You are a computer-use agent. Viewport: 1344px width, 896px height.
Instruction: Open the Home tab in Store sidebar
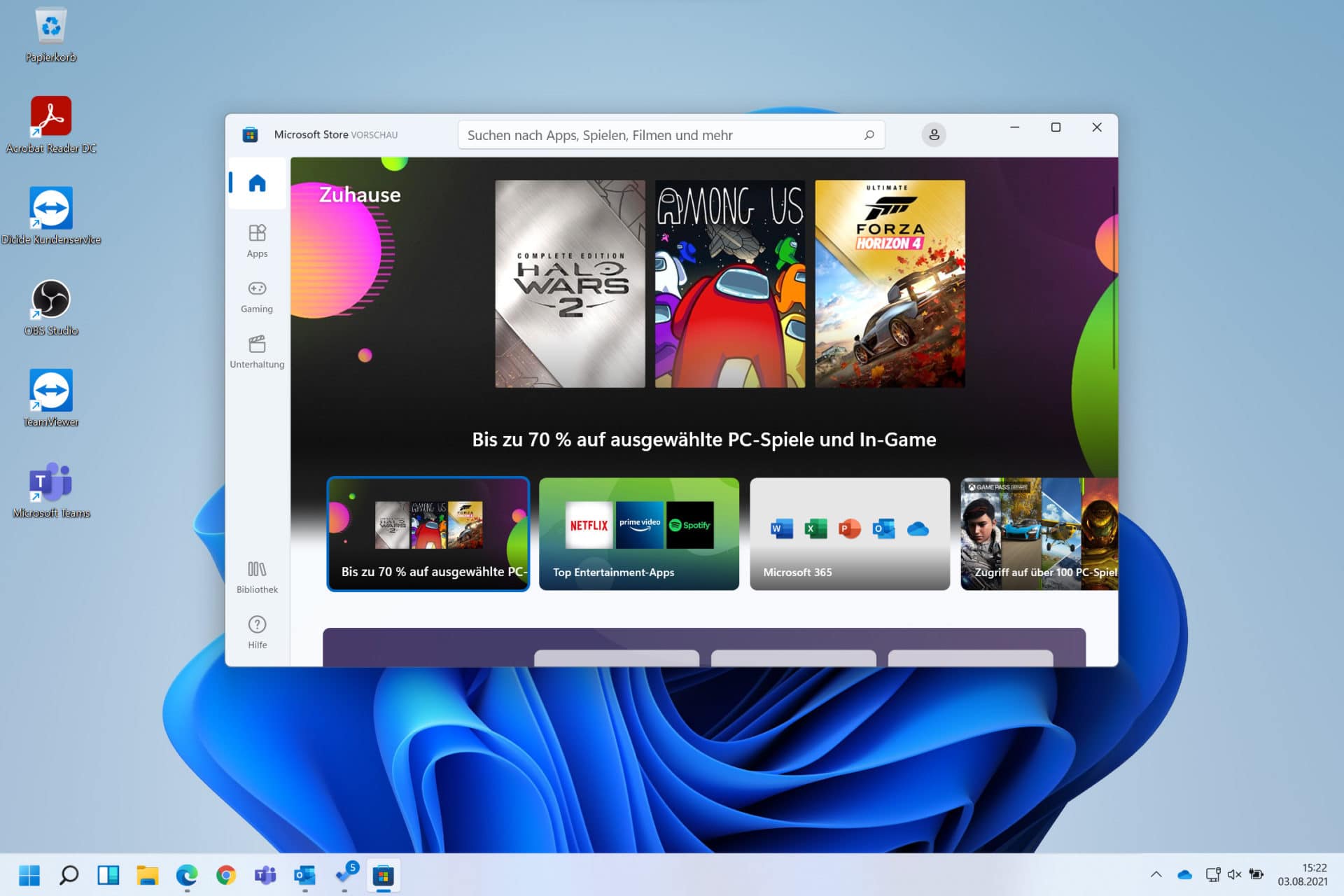(x=257, y=183)
